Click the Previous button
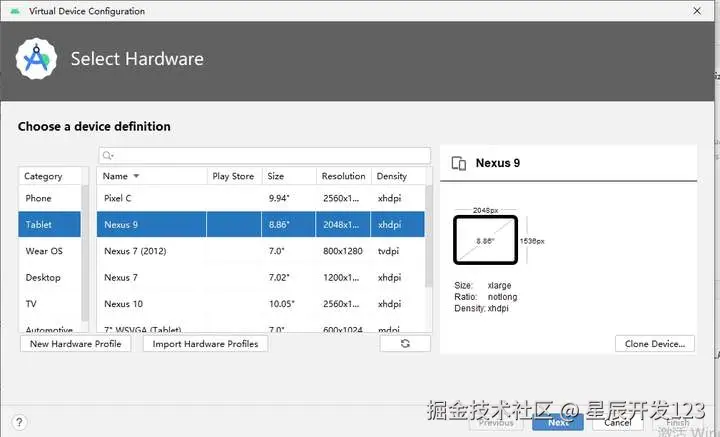 [496, 422]
